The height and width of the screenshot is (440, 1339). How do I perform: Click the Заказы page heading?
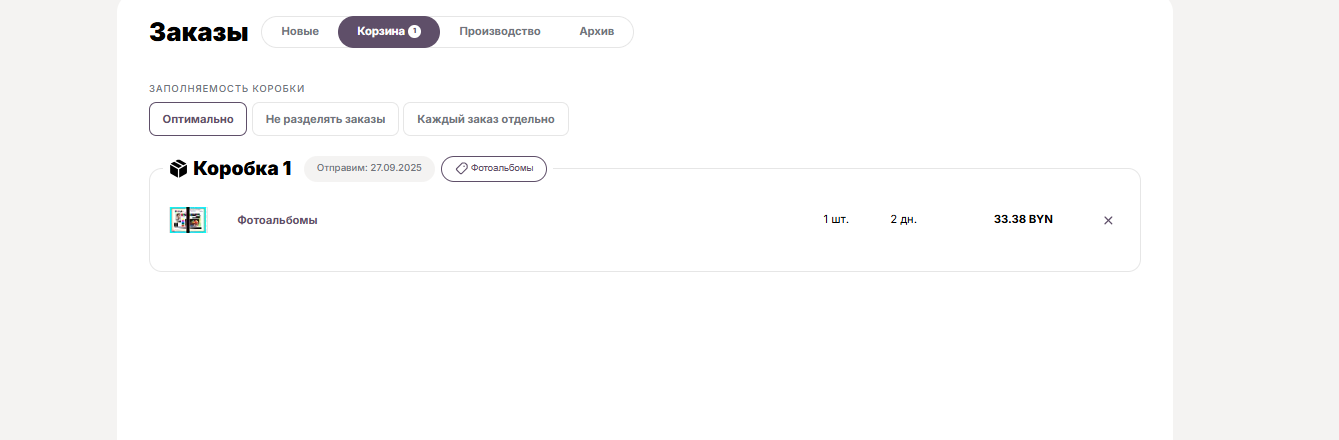coord(198,32)
